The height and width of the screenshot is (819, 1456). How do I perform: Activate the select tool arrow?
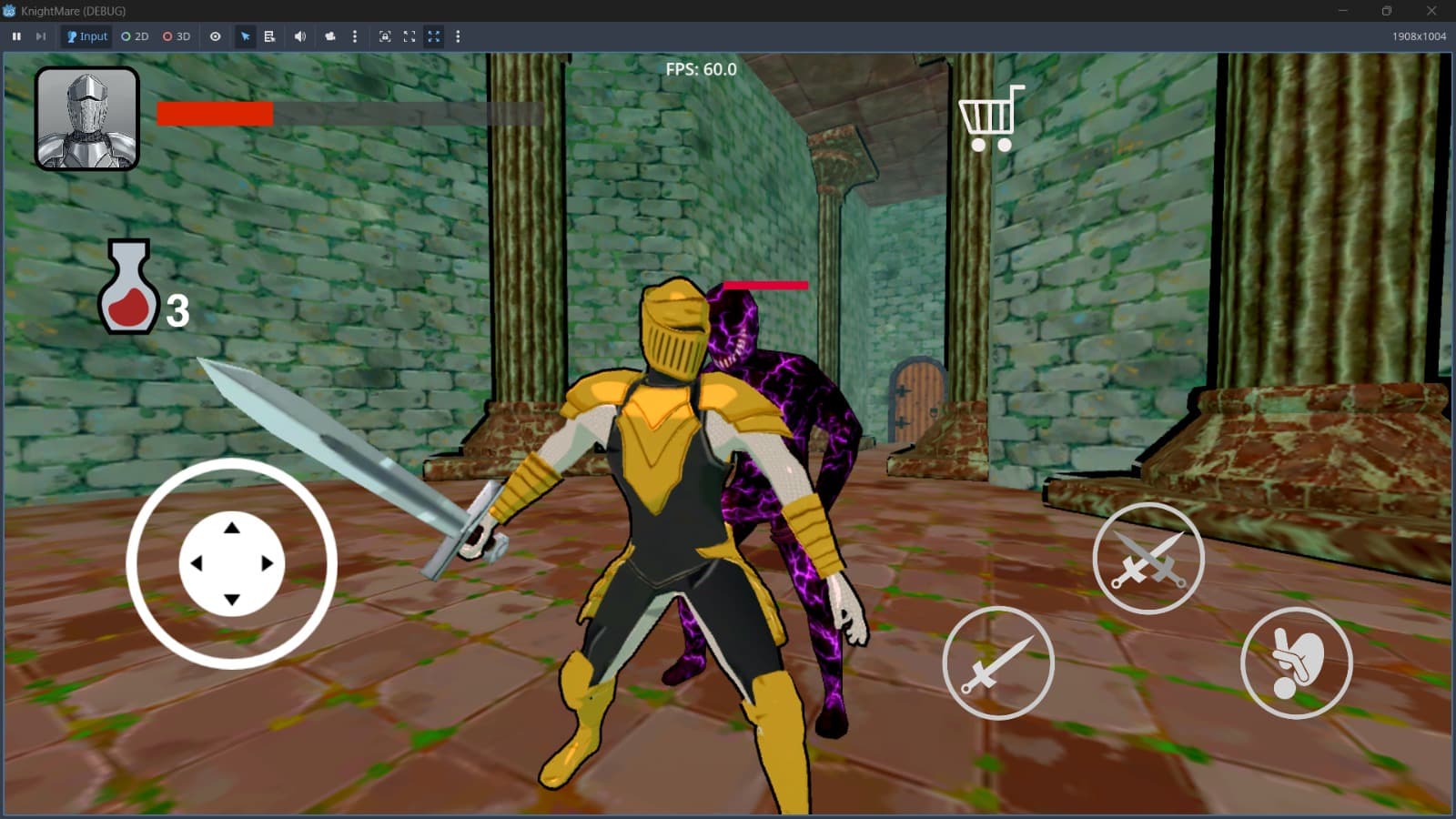[x=245, y=36]
